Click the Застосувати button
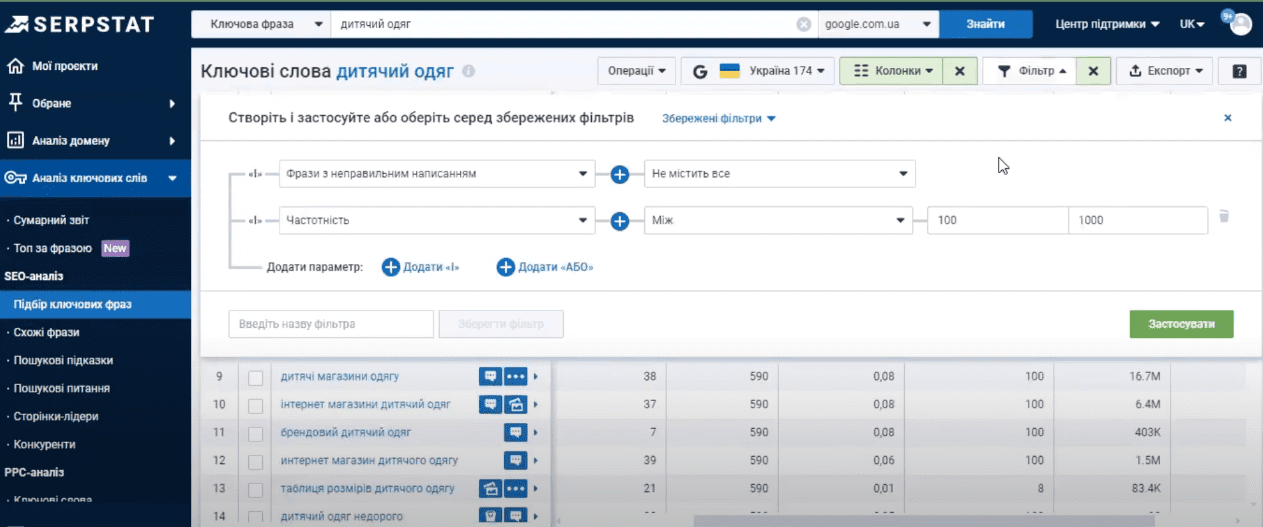 (x=1181, y=324)
